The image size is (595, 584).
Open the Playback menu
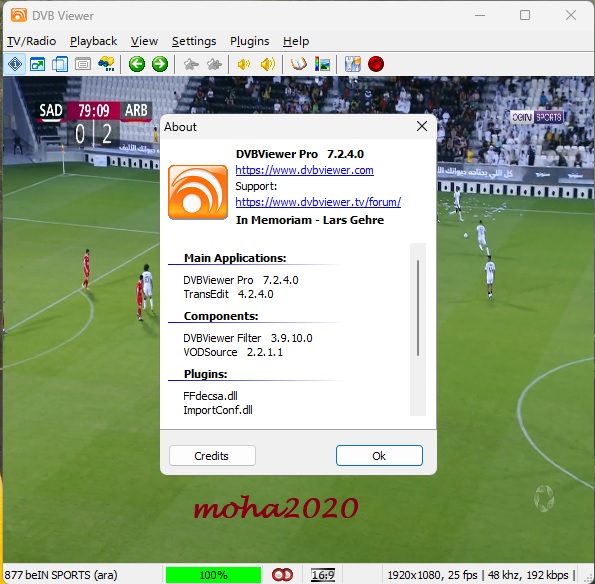pyautogui.click(x=93, y=41)
